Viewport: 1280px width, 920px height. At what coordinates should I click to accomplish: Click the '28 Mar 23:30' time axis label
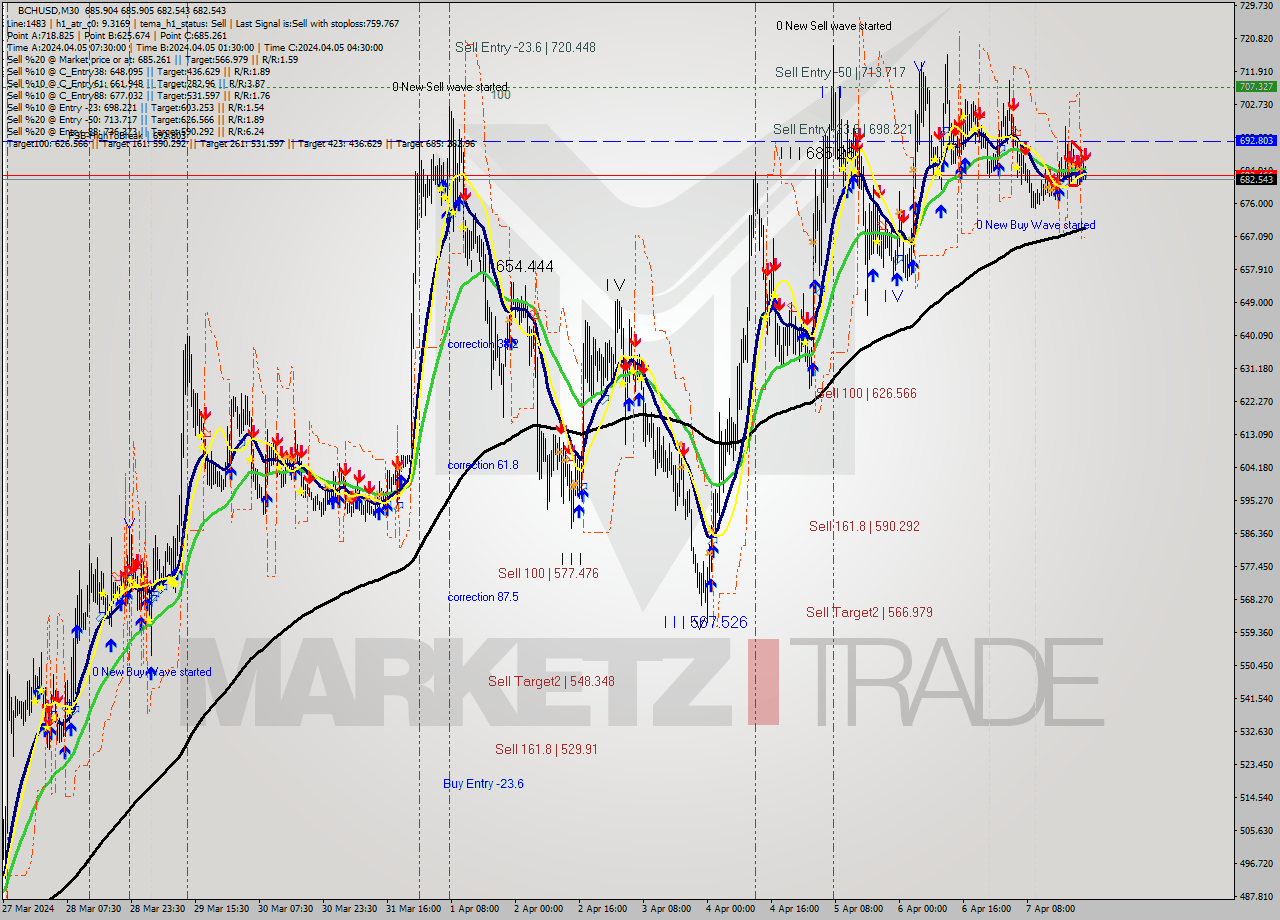tap(157, 909)
